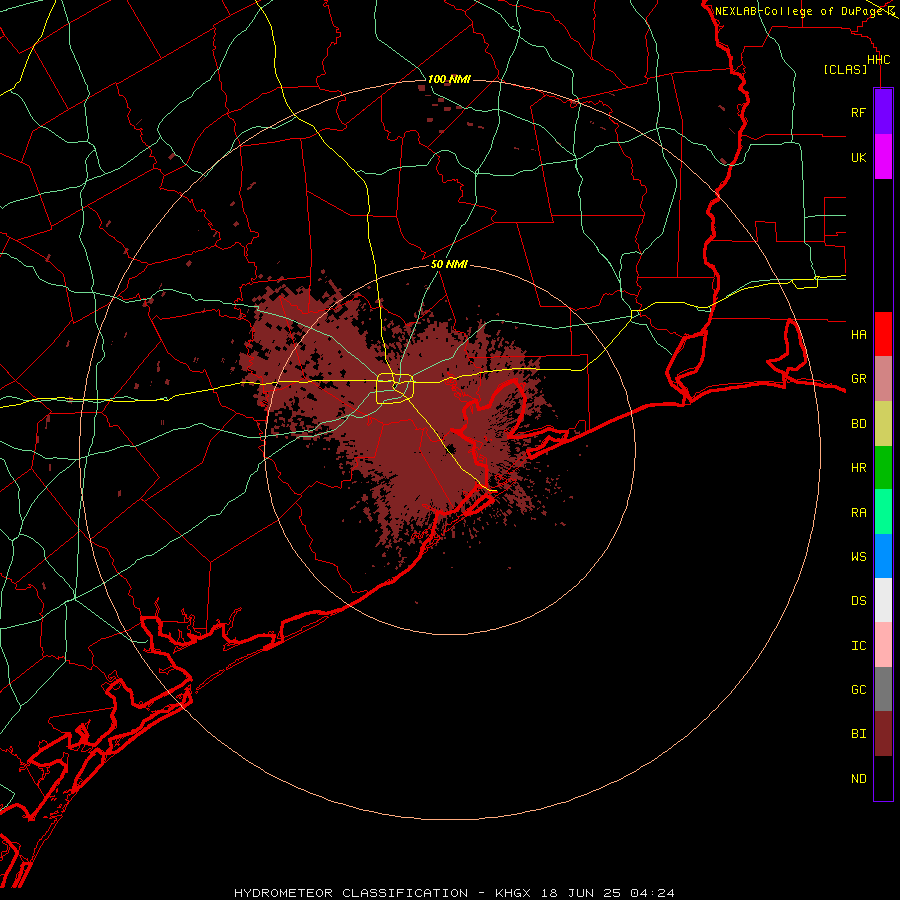Click the ND legend label
The image size is (900, 900).
click(x=858, y=779)
